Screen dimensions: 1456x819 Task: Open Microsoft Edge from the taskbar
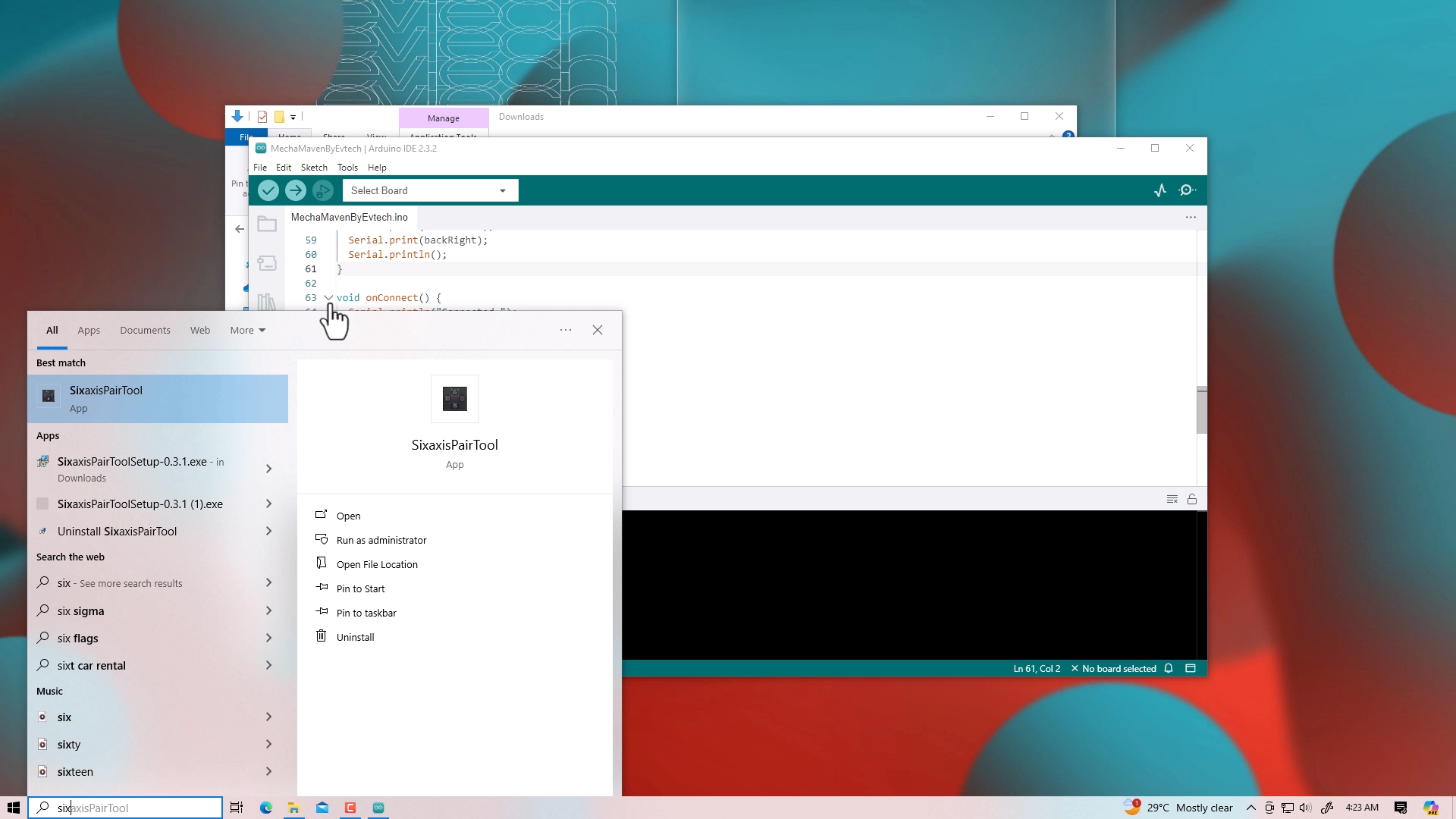coord(266,808)
